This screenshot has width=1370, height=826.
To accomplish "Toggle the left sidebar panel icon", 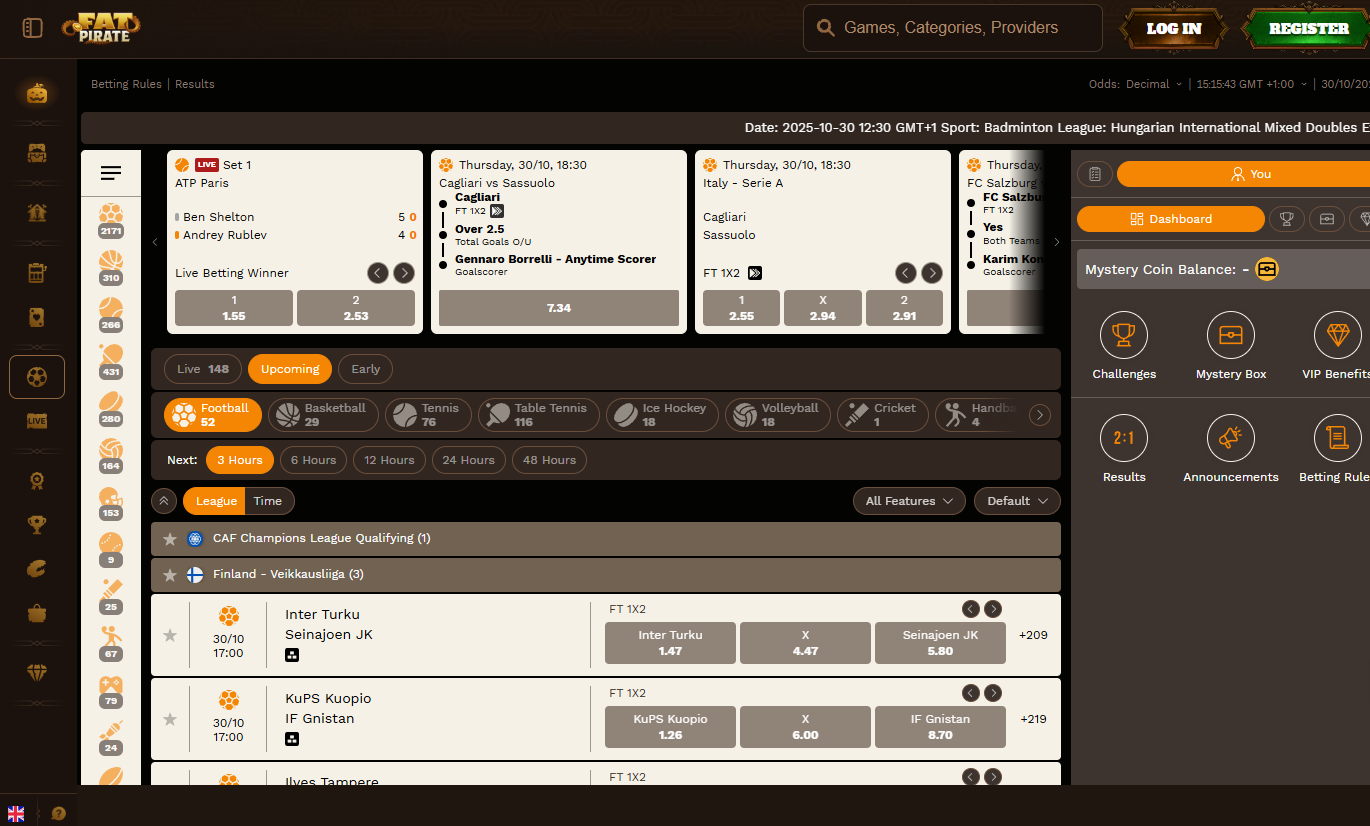I will [33, 28].
